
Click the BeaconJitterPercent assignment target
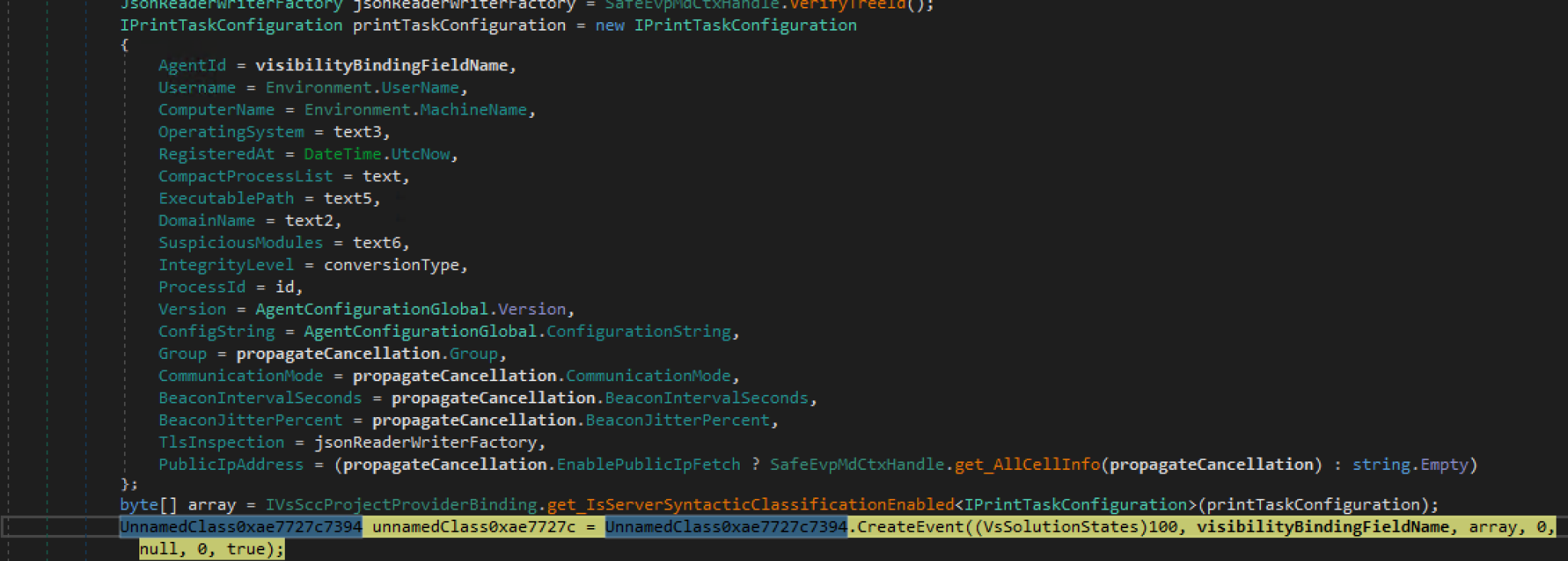click(250, 421)
